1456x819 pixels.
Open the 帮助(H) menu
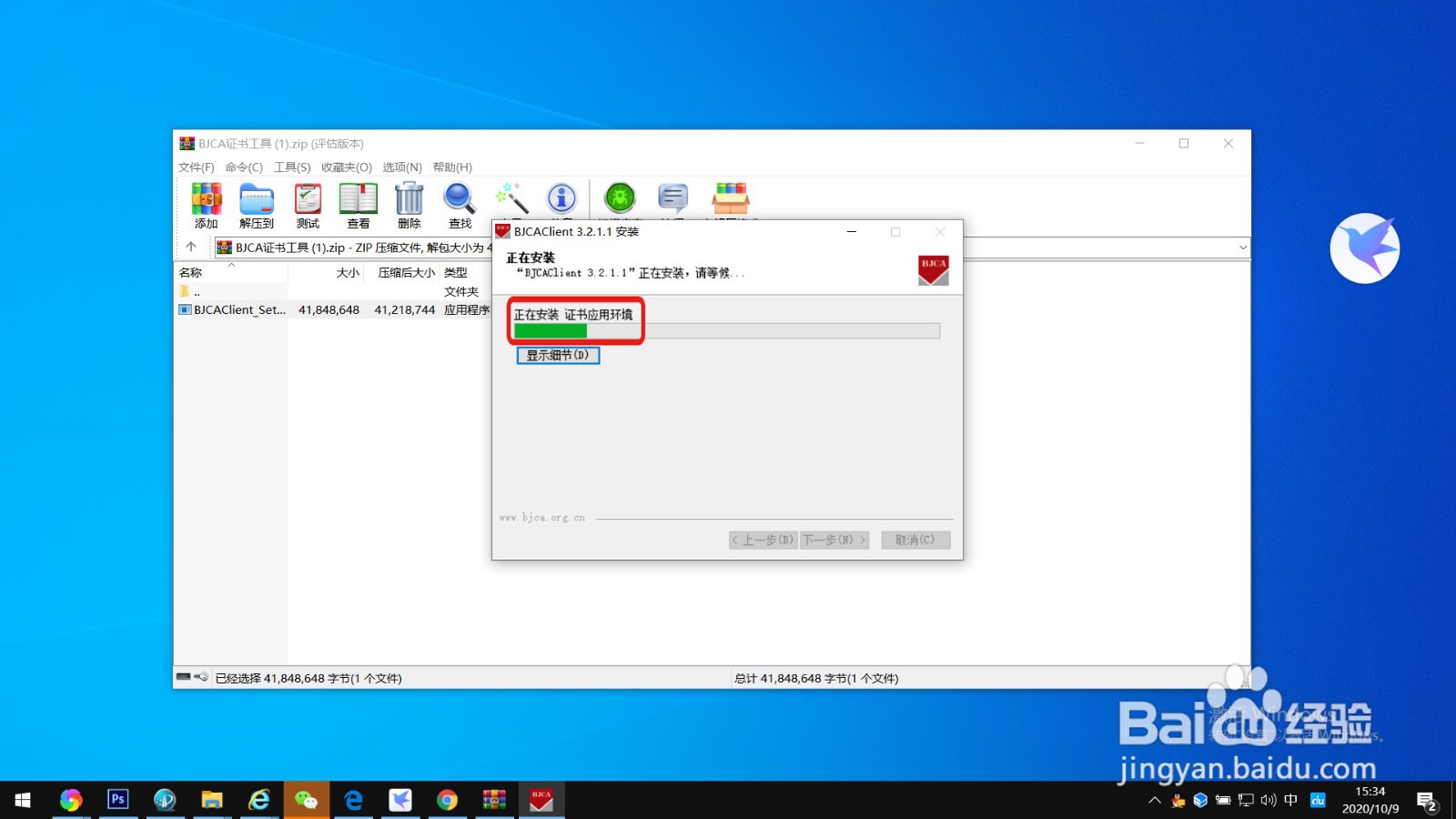click(x=452, y=167)
